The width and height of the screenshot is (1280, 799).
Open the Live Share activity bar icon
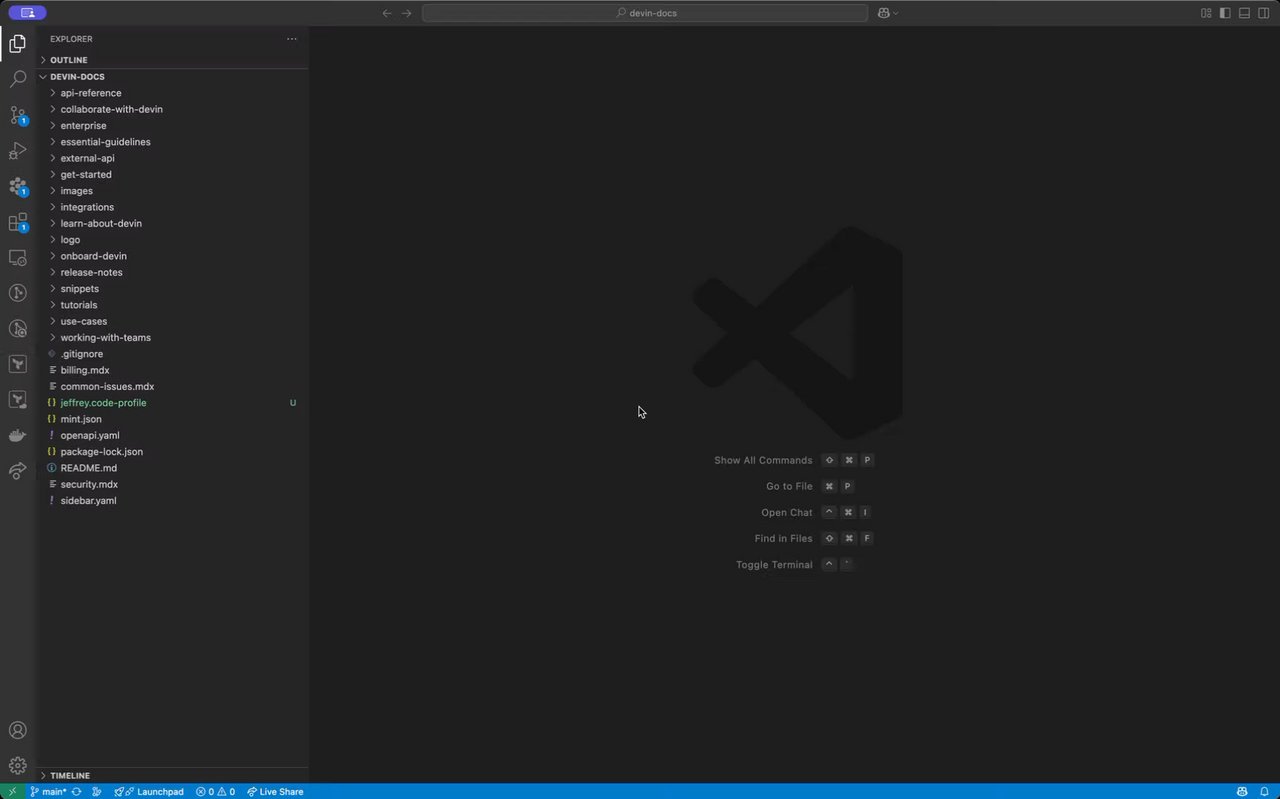18,471
